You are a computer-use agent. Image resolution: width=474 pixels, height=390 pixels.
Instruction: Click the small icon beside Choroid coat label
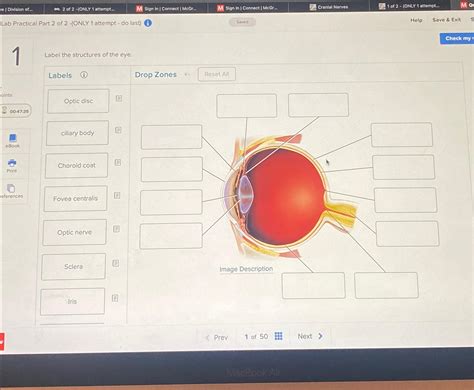(x=118, y=162)
